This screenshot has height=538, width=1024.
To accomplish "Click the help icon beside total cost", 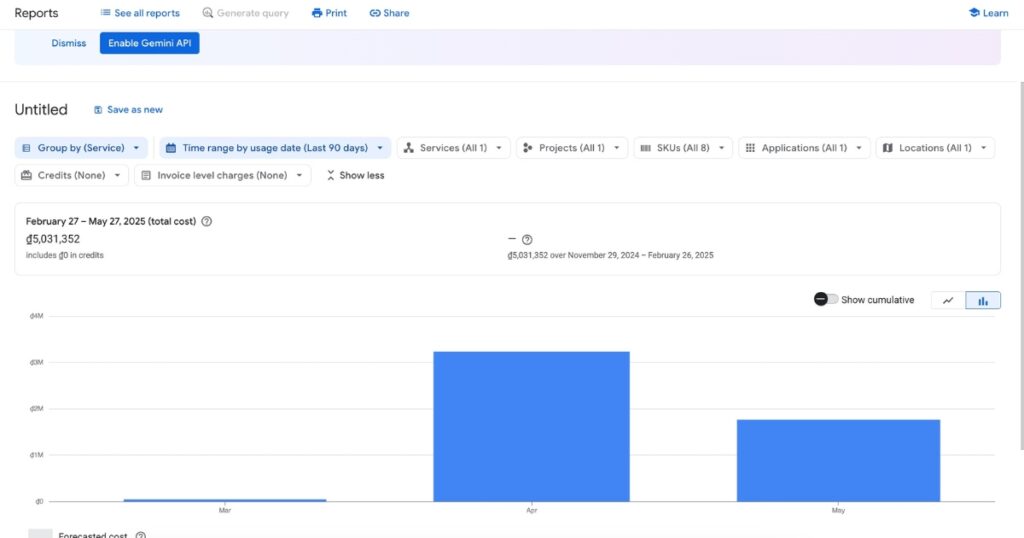I will (x=207, y=221).
